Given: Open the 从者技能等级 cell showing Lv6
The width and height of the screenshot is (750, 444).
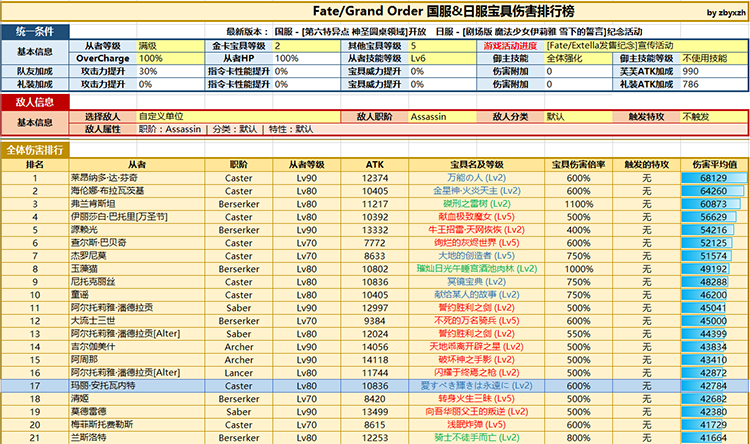Looking at the screenshot, I should pyautogui.click(x=442, y=58).
